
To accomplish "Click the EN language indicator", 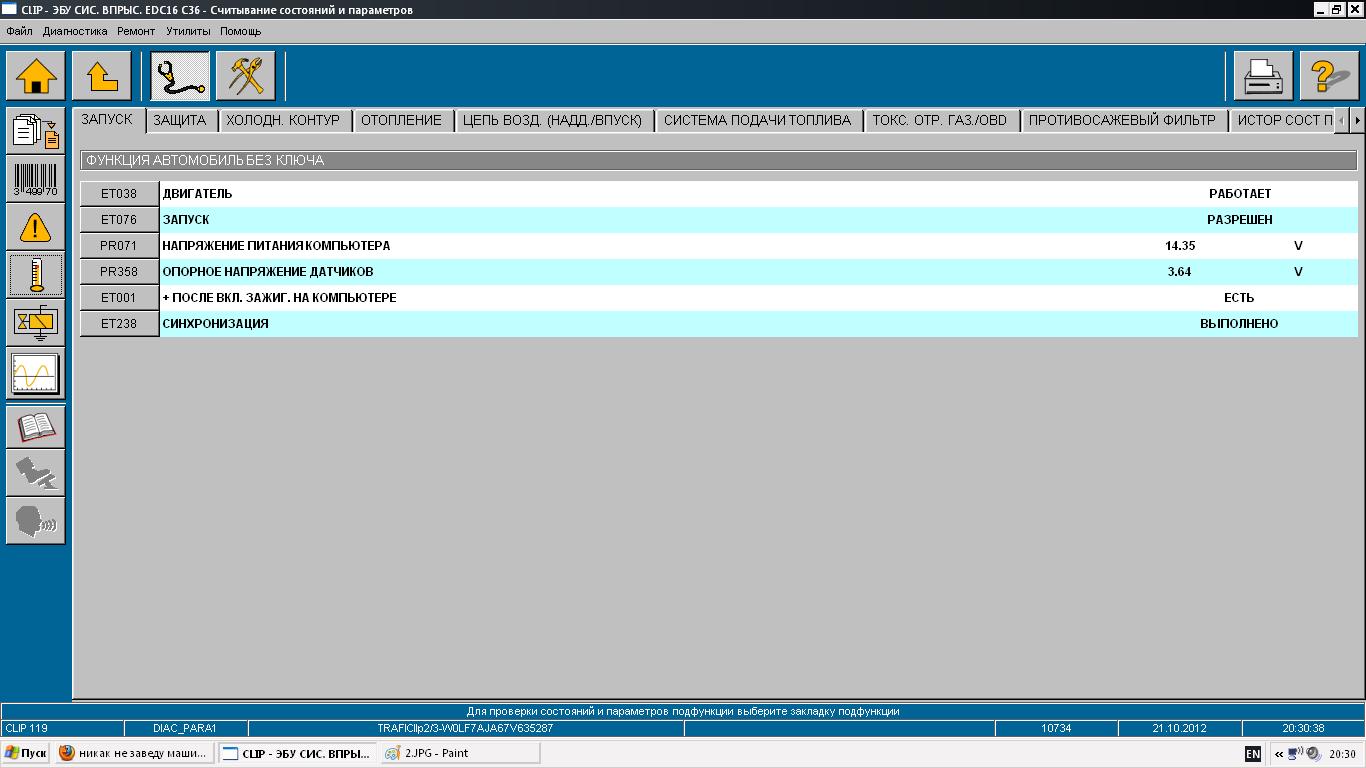I will pyautogui.click(x=1252, y=754).
